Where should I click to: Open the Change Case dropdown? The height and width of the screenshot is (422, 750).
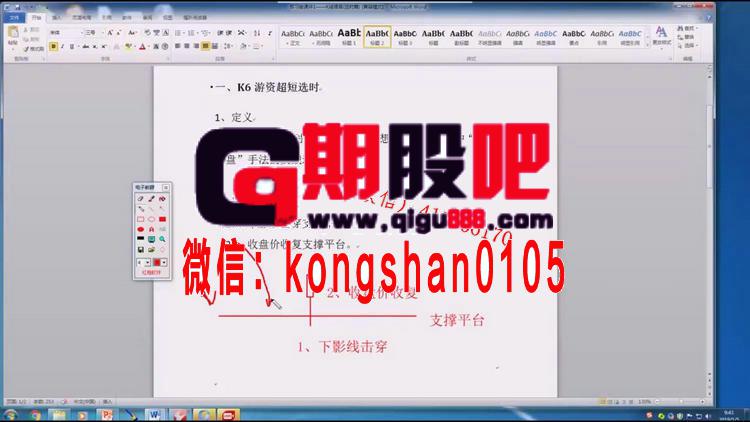132,33
